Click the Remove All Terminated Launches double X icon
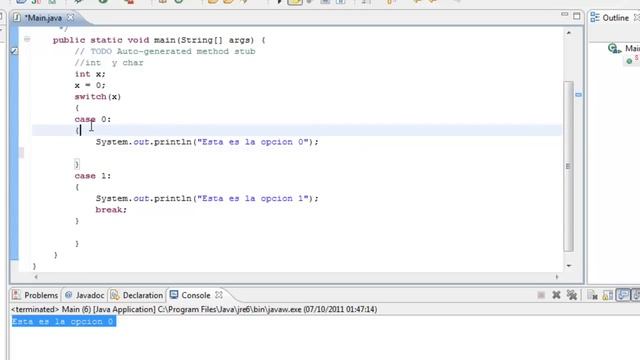Screen dimensions: 640x360 (571, 295)
